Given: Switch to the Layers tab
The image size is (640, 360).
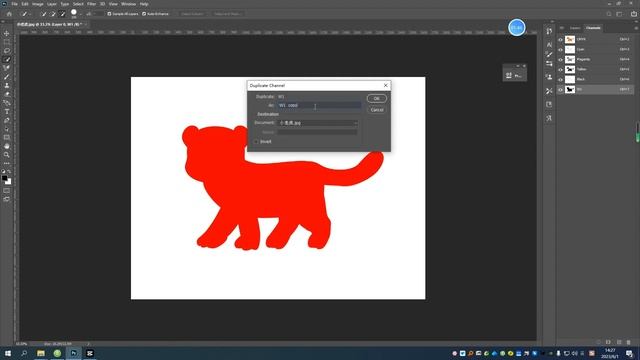Looking at the screenshot, I should click(x=575, y=28).
